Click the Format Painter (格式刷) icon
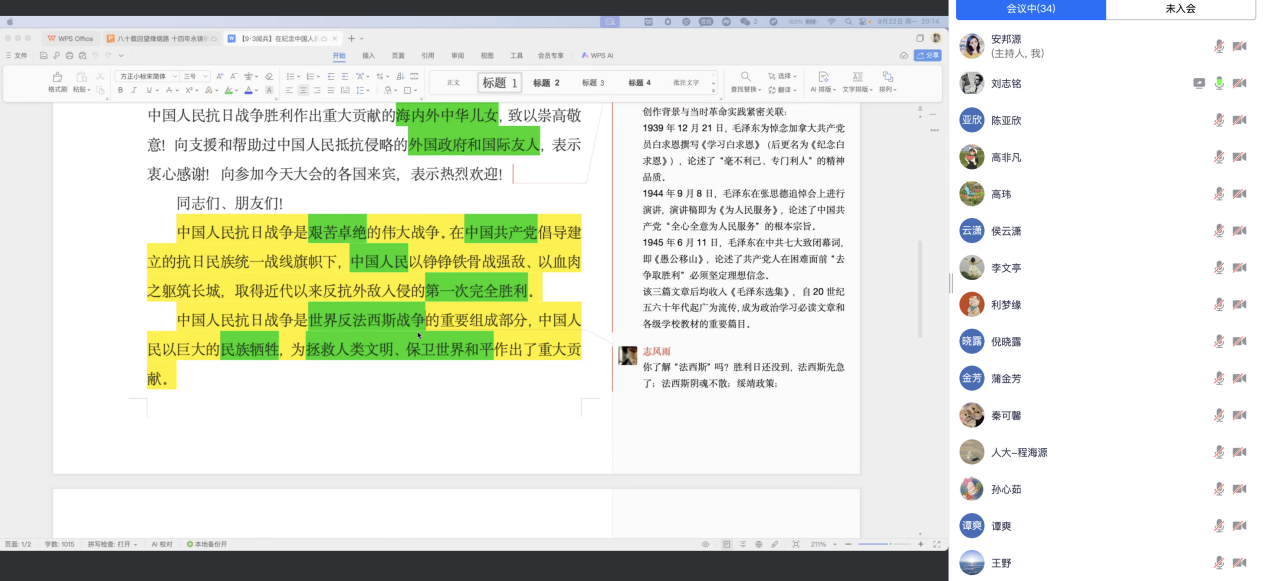Screen dimensions: 1263x581 coord(57,78)
